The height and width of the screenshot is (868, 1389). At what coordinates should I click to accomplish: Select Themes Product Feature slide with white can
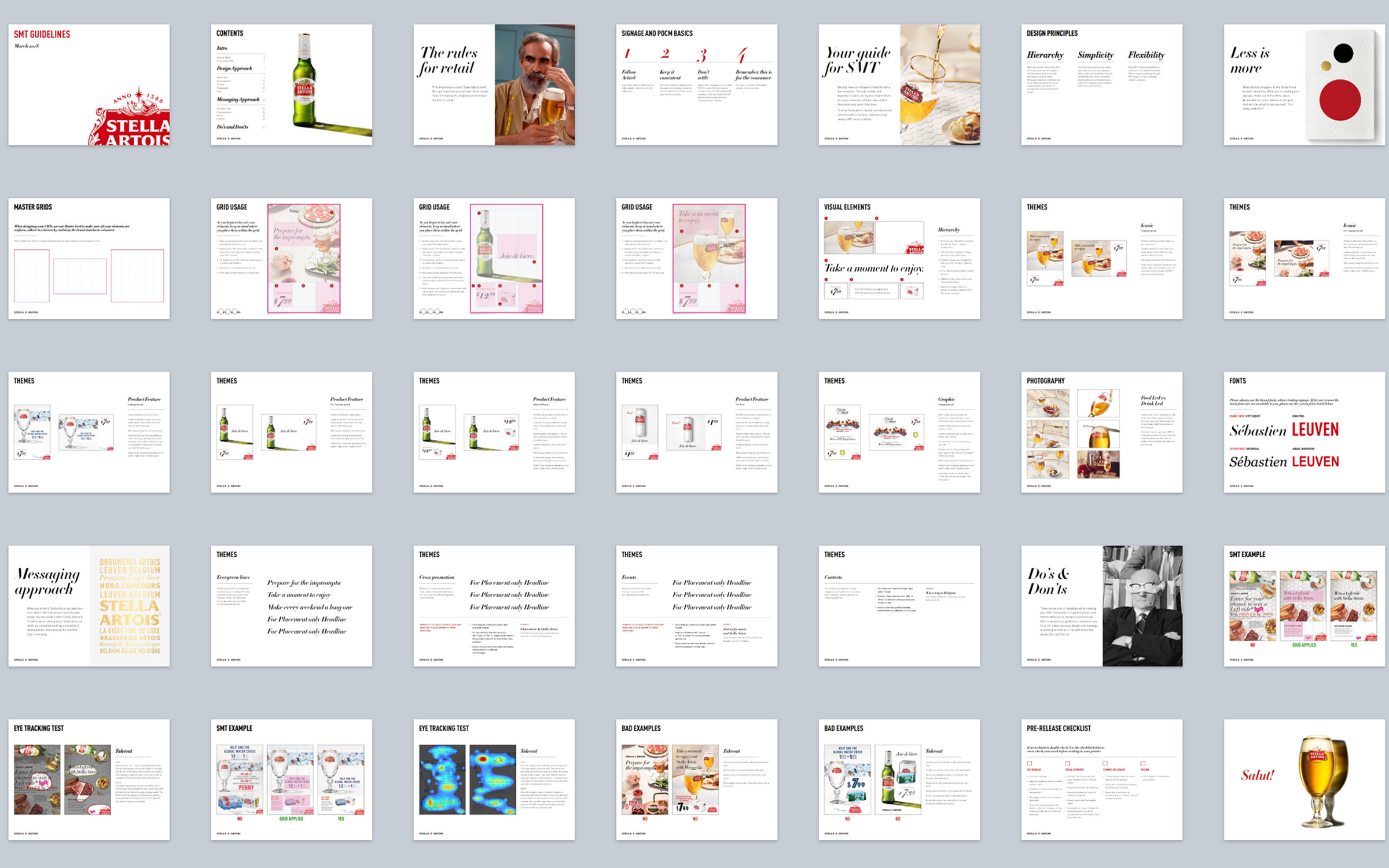click(697, 432)
